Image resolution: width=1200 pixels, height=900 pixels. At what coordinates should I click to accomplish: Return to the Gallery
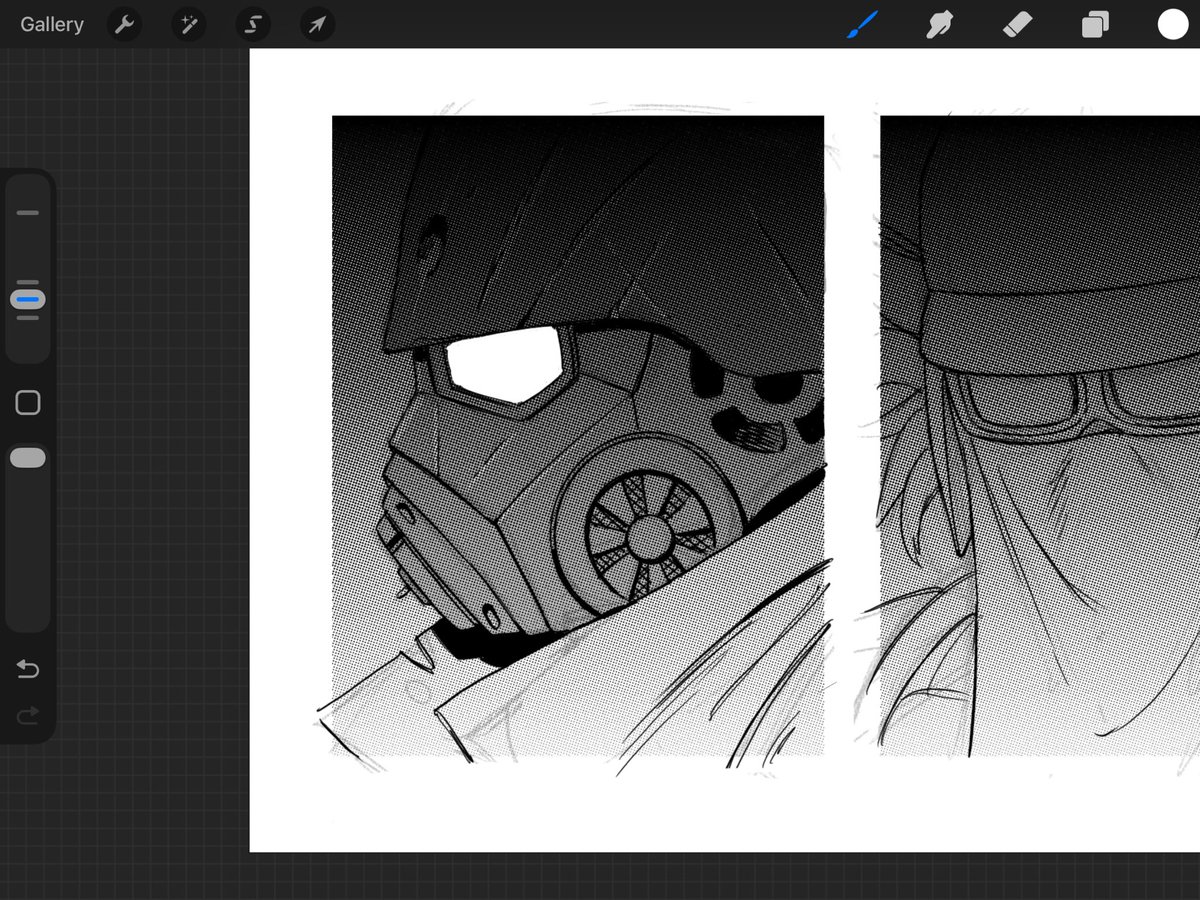(52, 24)
